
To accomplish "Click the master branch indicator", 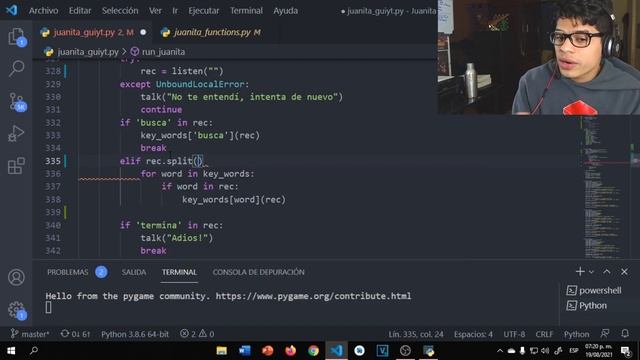I will coord(29,334).
